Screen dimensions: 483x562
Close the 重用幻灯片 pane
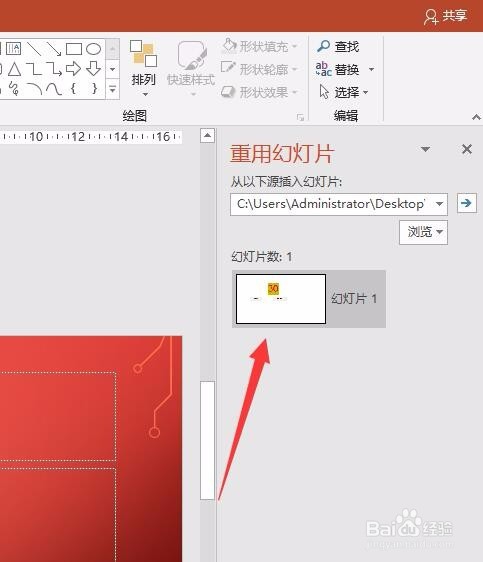tap(467, 149)
